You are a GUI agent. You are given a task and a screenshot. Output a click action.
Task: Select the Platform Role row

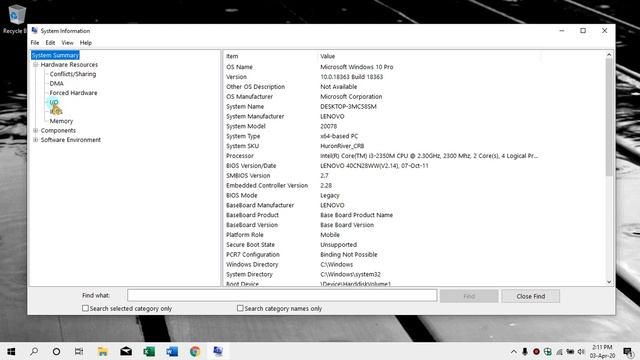(414, 235)
